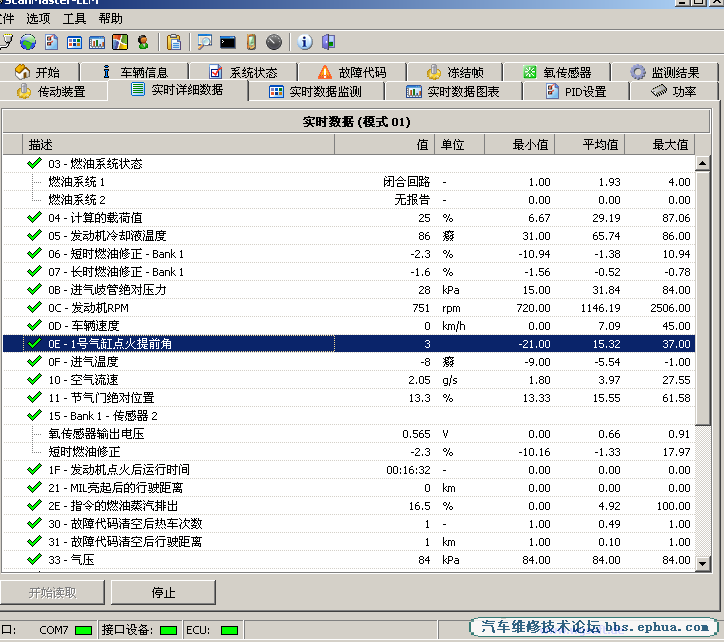Open the 监测结果 tab
The height and width of the screenshot is (642, 724).
click(x=665, y=73)
